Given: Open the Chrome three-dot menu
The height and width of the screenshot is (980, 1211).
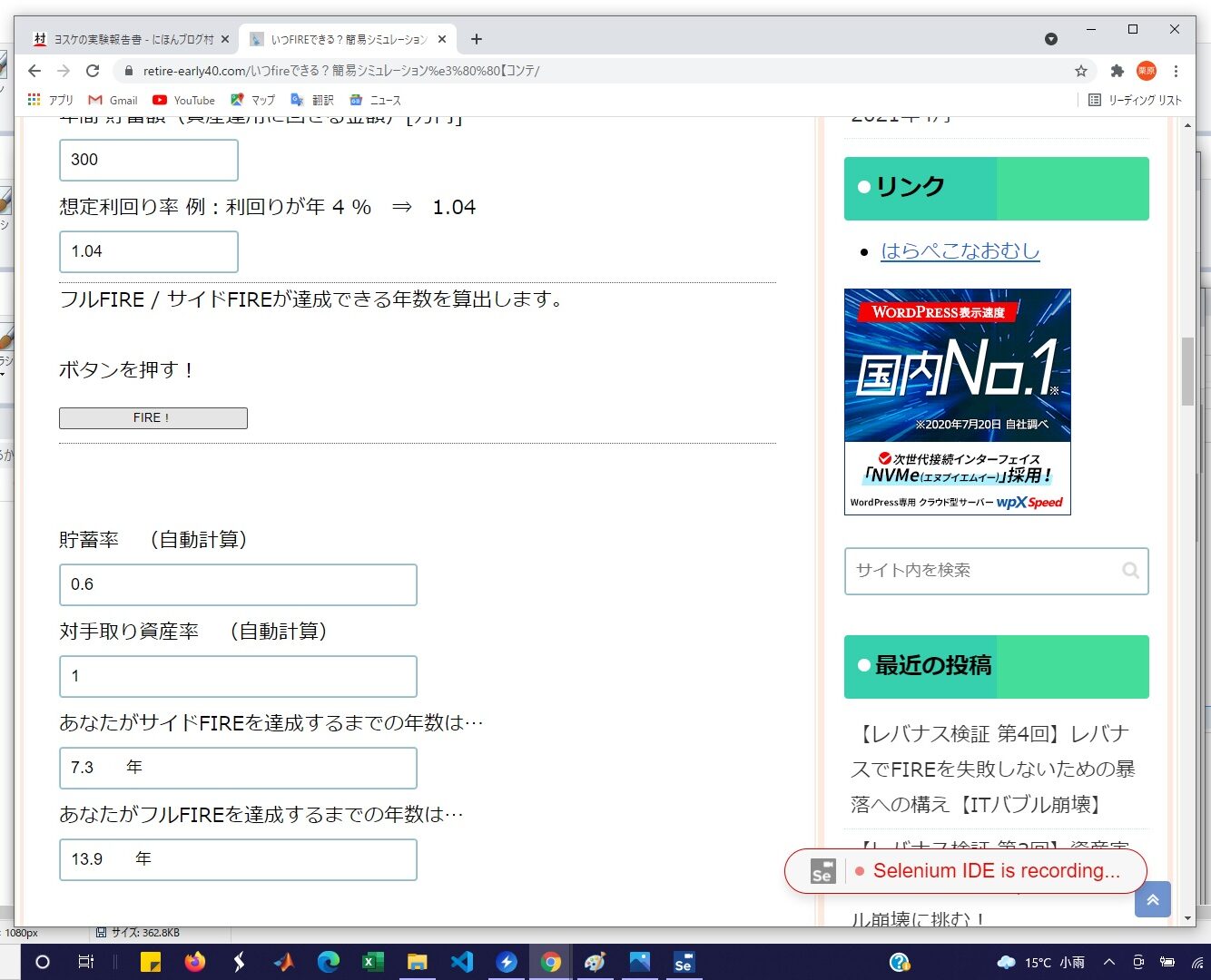Looking at the screenshot, I should pos(1176,71).
